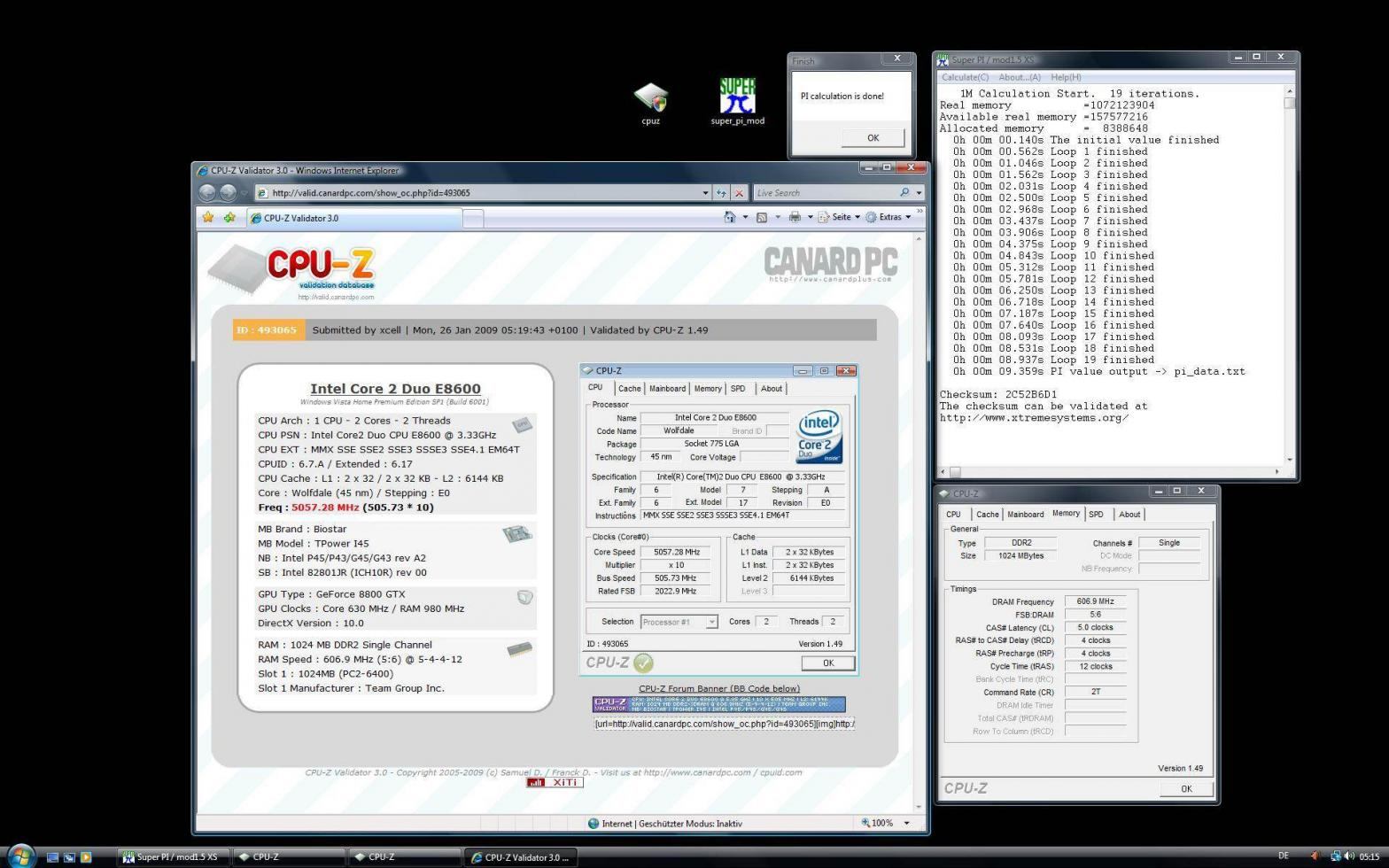The image size is (1389, 868).
Task: Click the BB code URL text field
Action: tap(724, 724)
